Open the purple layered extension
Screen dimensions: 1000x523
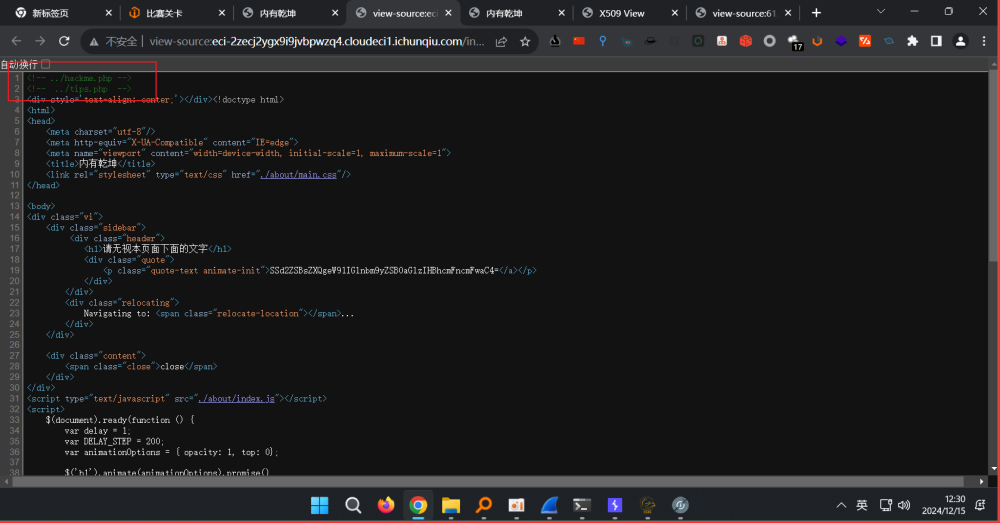[841, 41]
